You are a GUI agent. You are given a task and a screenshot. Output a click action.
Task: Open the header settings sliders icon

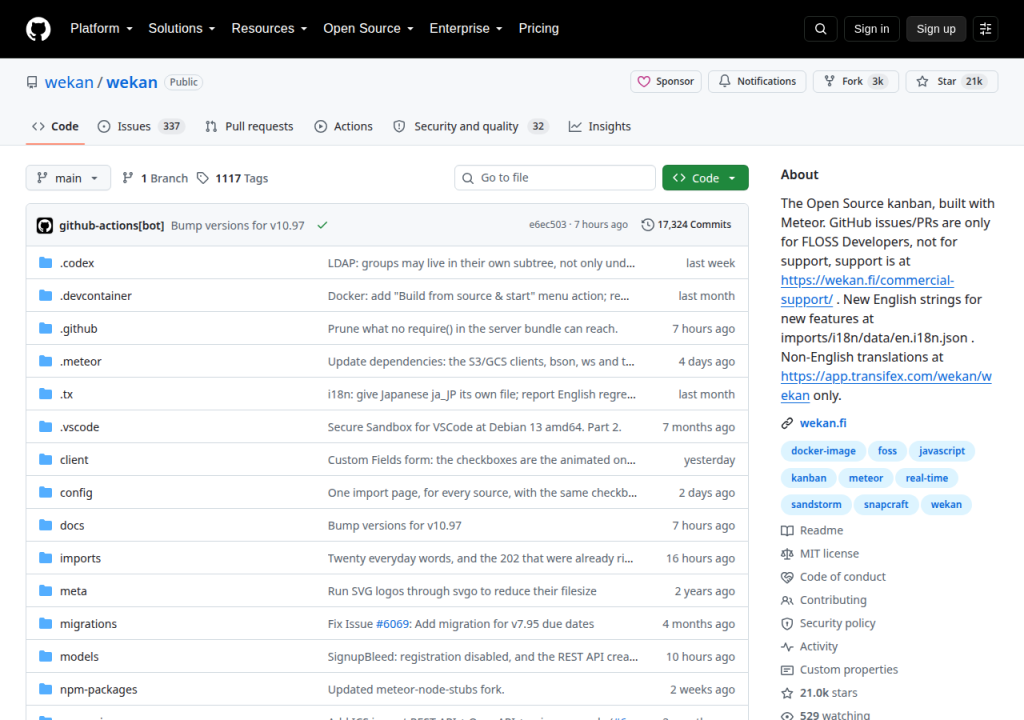click(x=985, y=29)
